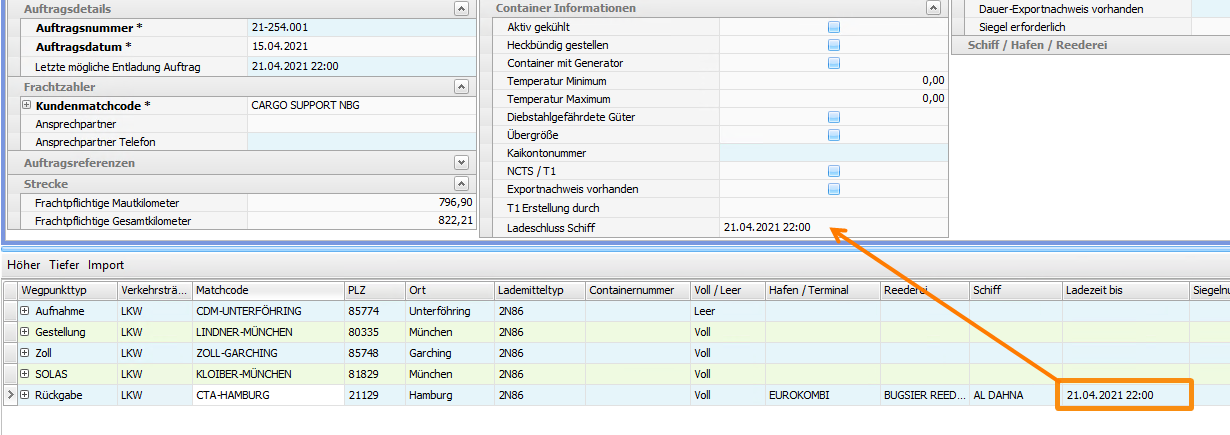Collapse the Frachtzahler section
The width and height of the screenshot is (1230, 435).
click(461, 87)
